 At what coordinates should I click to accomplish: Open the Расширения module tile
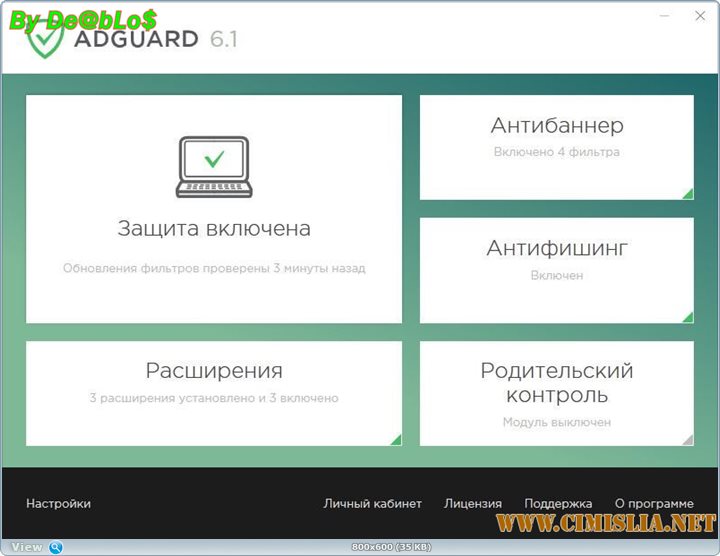point(214,393)
